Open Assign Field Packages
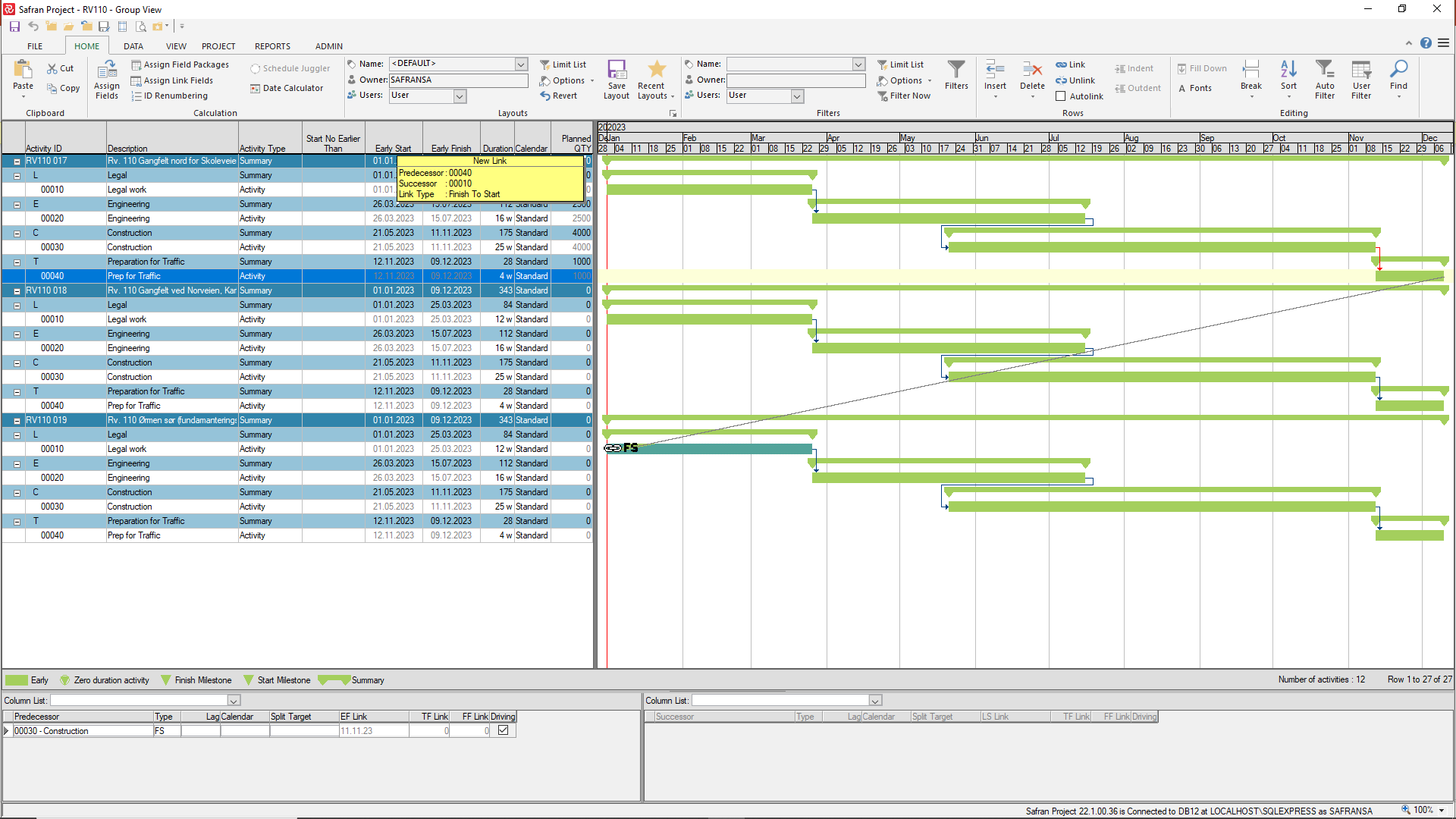The width and height of the screenshot is (1456, 819). point(180,64)
